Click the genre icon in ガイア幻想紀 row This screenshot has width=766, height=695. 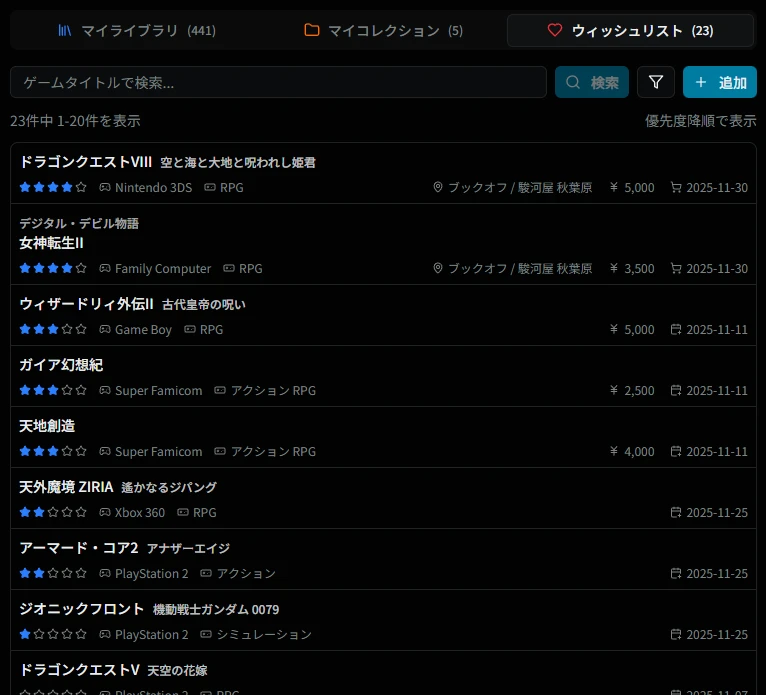coord(220,390)
